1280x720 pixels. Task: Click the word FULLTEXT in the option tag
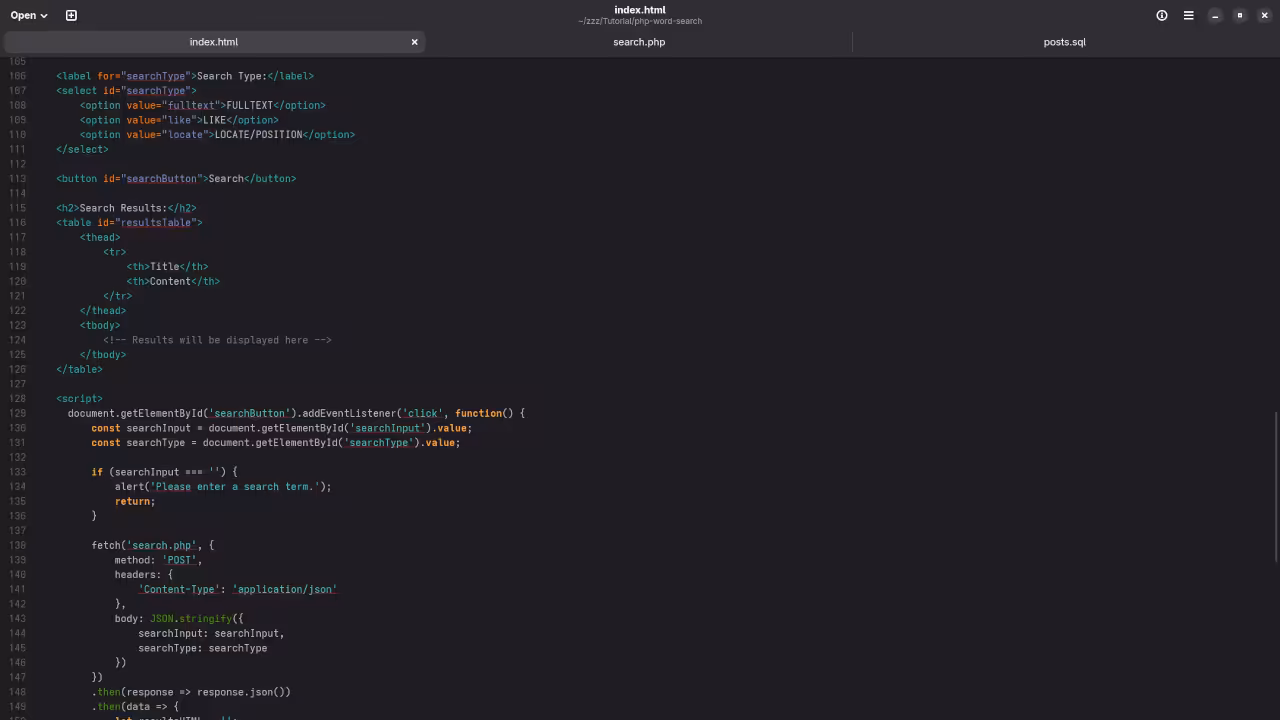(x=249, y=105)
